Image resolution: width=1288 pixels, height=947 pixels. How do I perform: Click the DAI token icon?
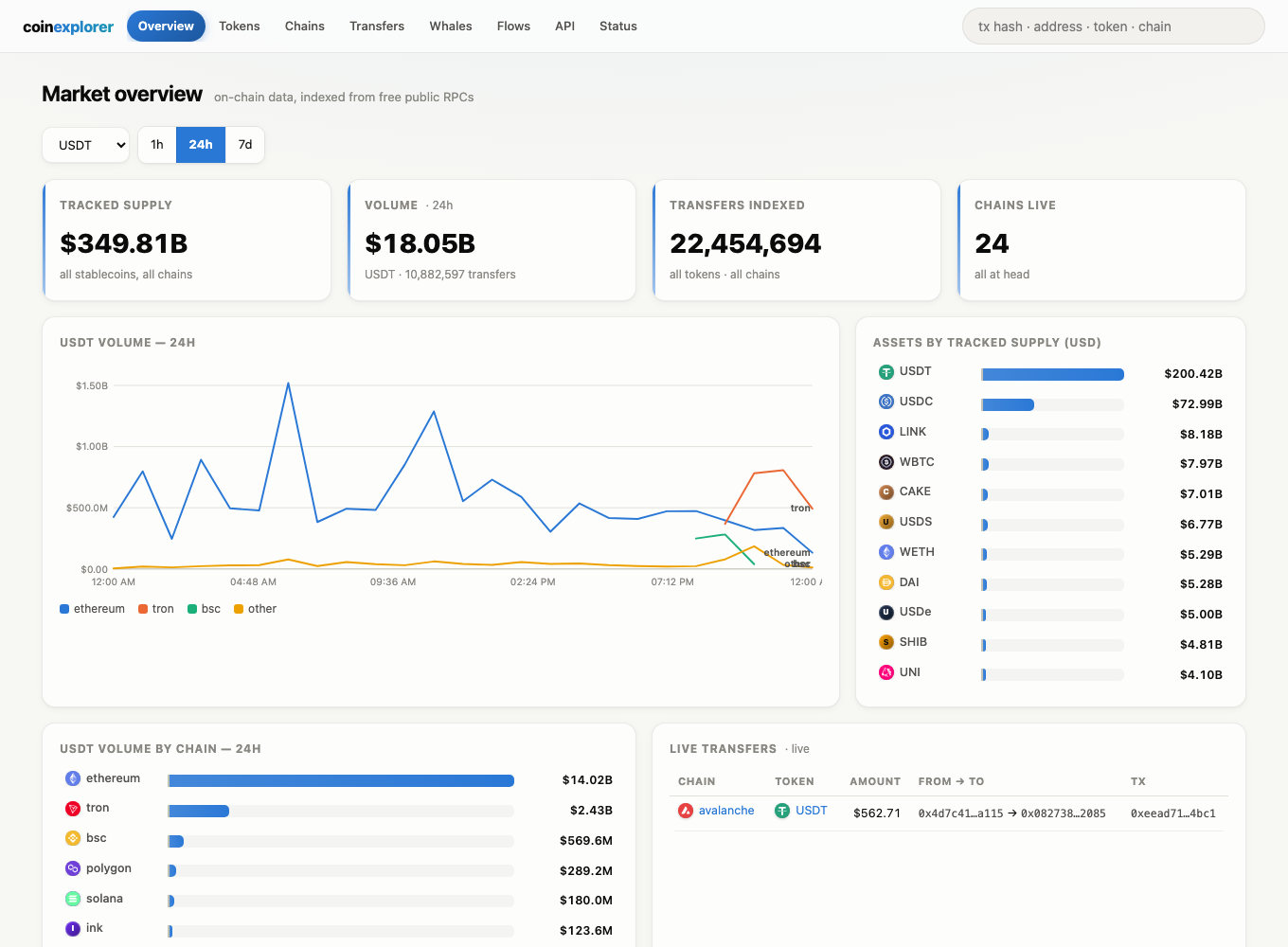(886, 582)
